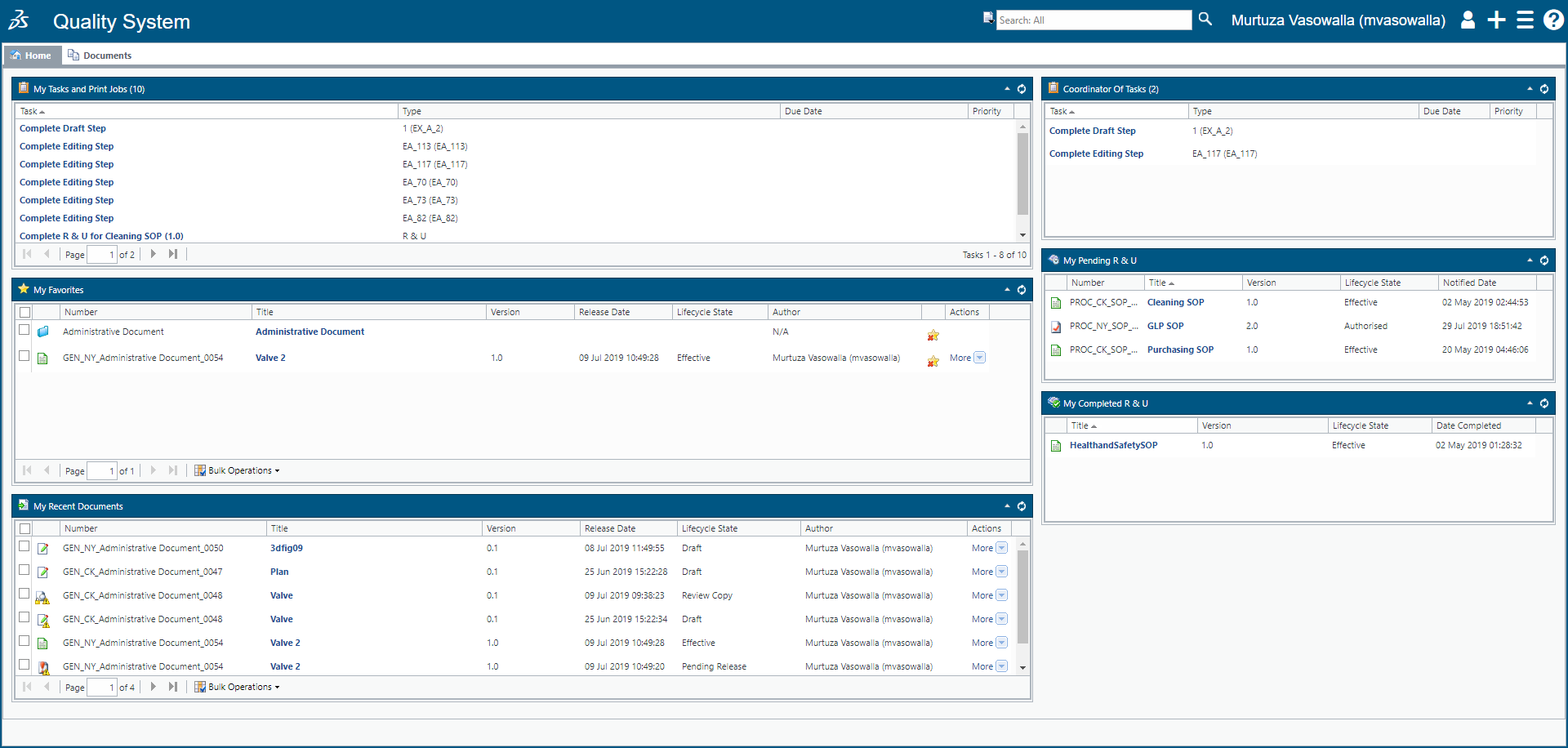Viewport: 1568px width, 748px height.
Task: Click favorite star for Valve 2 row
Action: [x=933, y=360]
